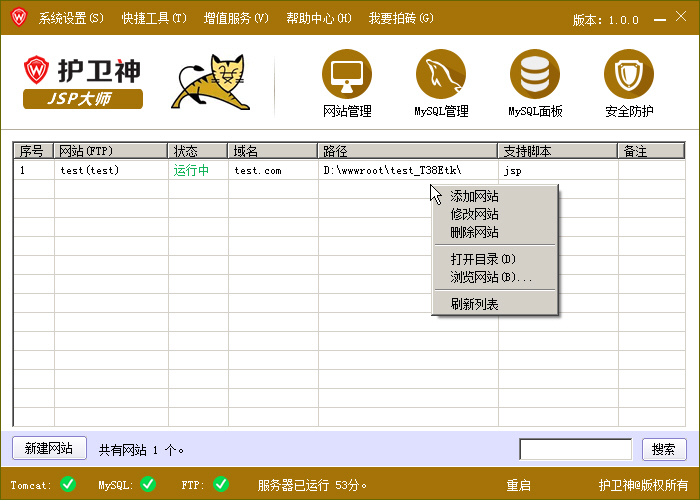Click the JSP大师 banner label
The image size is (700, 500).
point(83,99)
